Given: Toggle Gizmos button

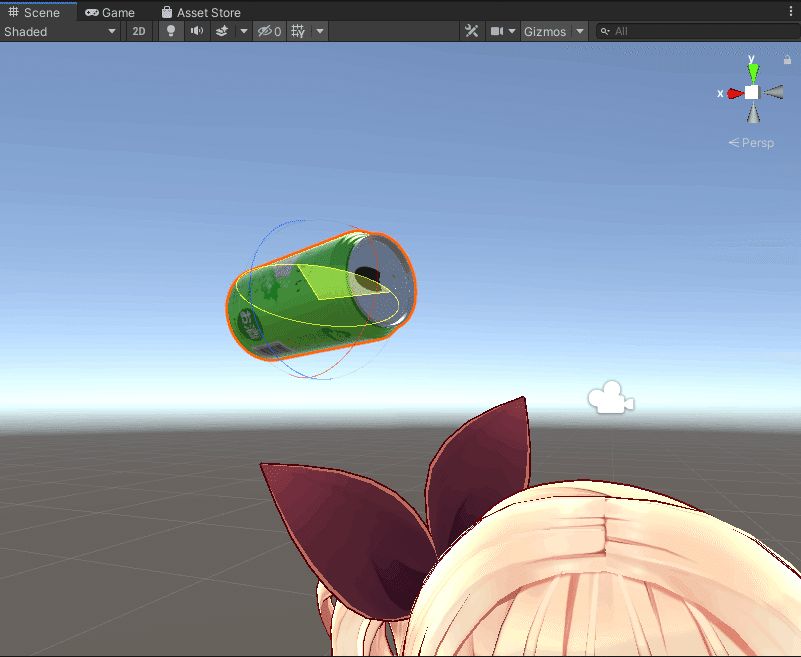Looking at the screenshot, I should pos(545,32).
